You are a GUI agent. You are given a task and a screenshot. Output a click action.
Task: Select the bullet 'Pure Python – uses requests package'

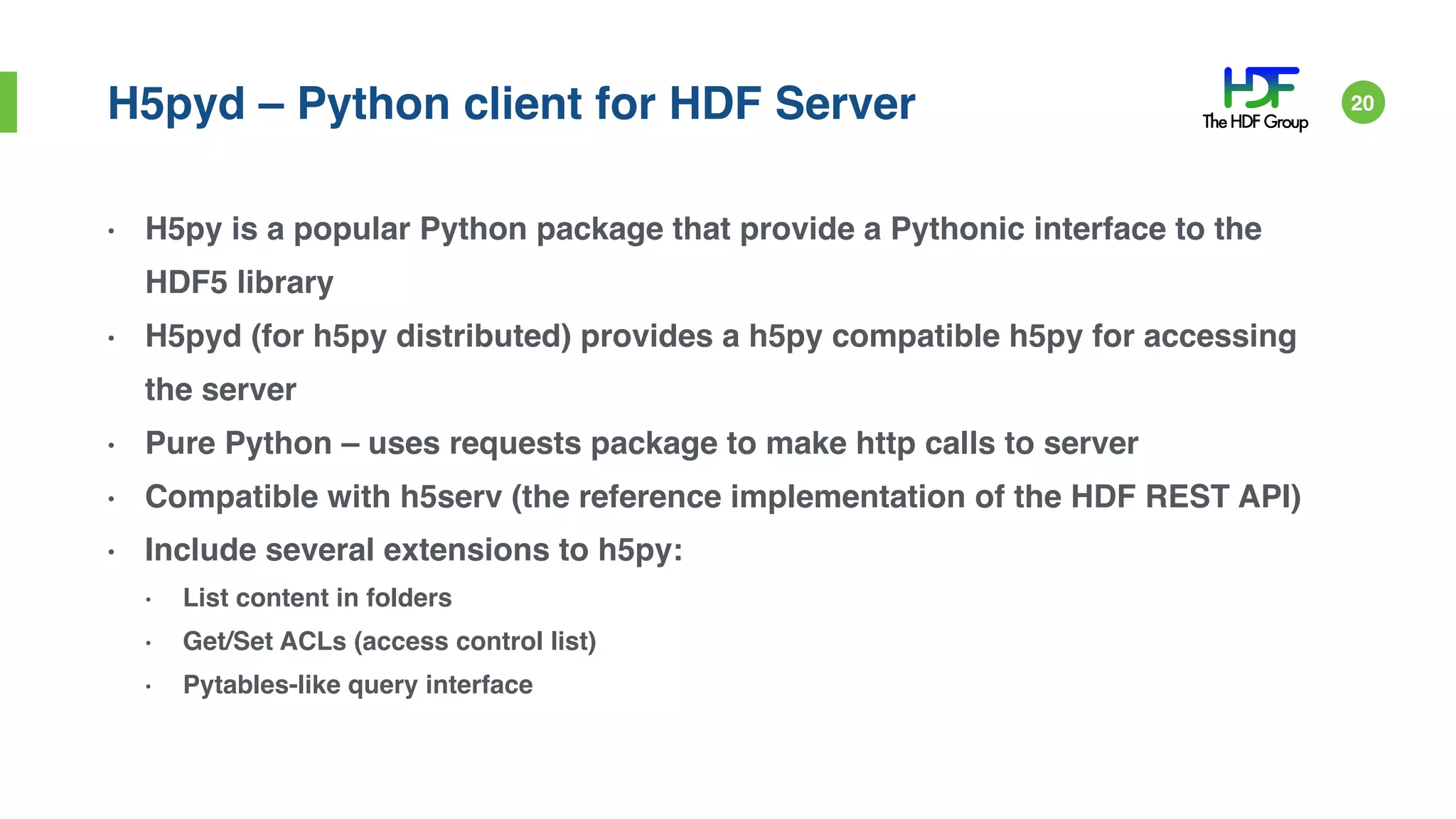coord(641,444)
